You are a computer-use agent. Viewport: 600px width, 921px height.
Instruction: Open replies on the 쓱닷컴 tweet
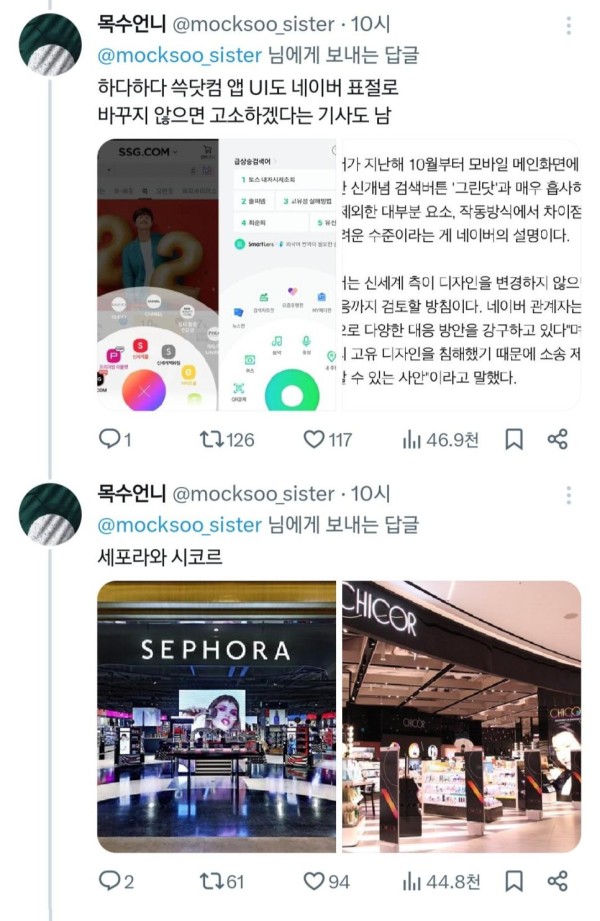pyautogui.click(x=115, y=439)
